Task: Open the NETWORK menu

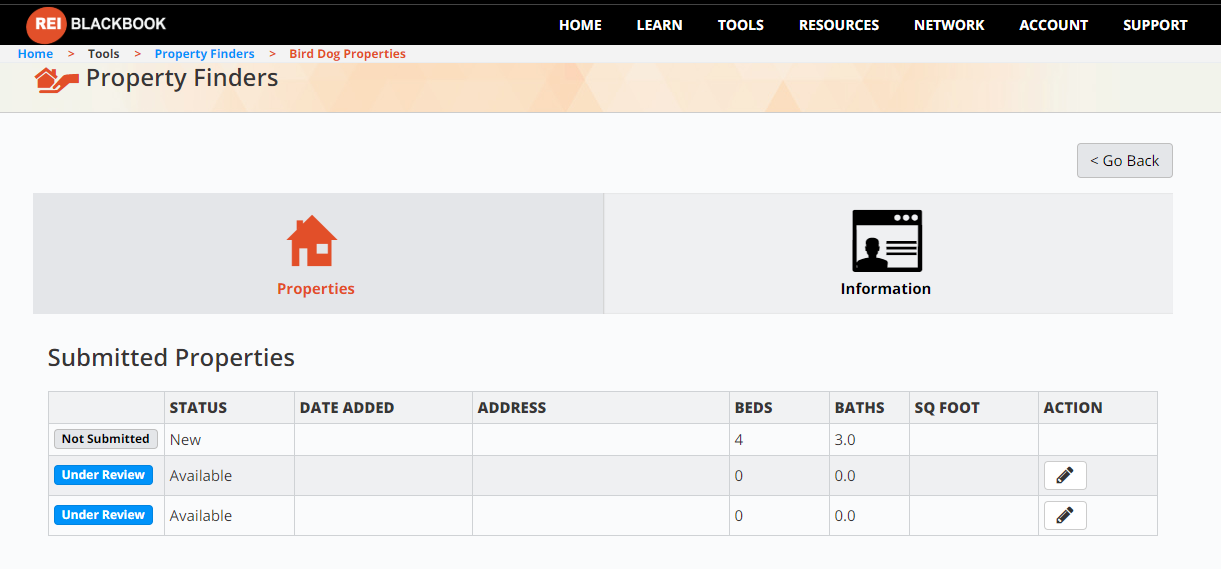Action: [949, 25]
